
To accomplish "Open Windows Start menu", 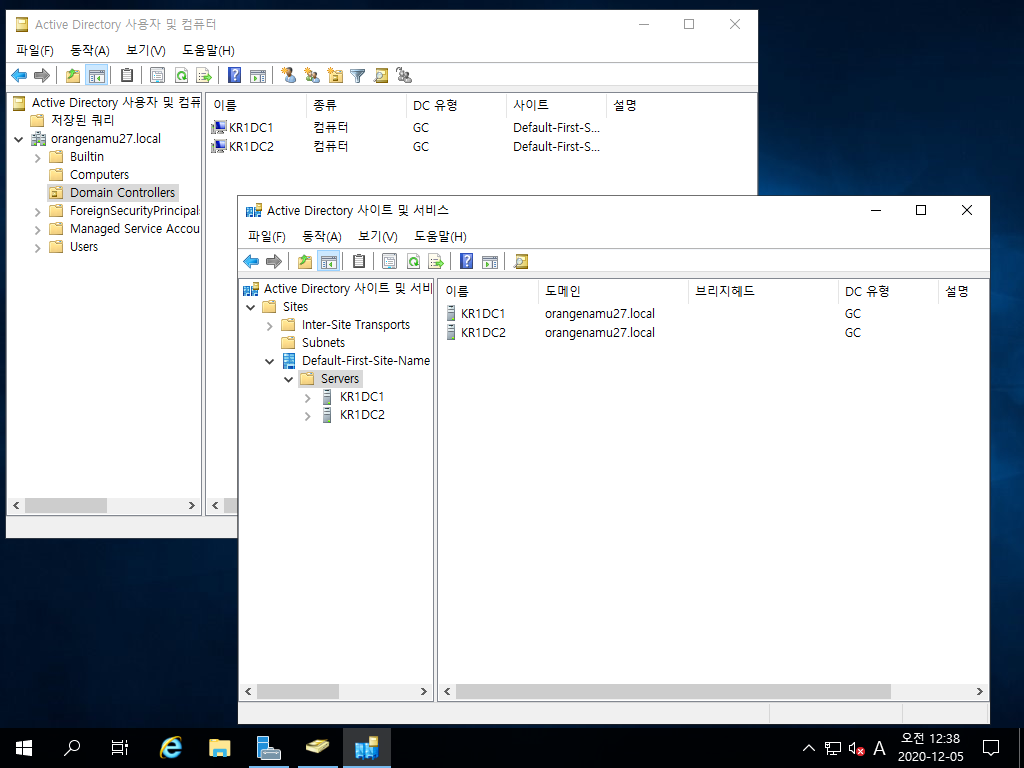I will 24,748.
